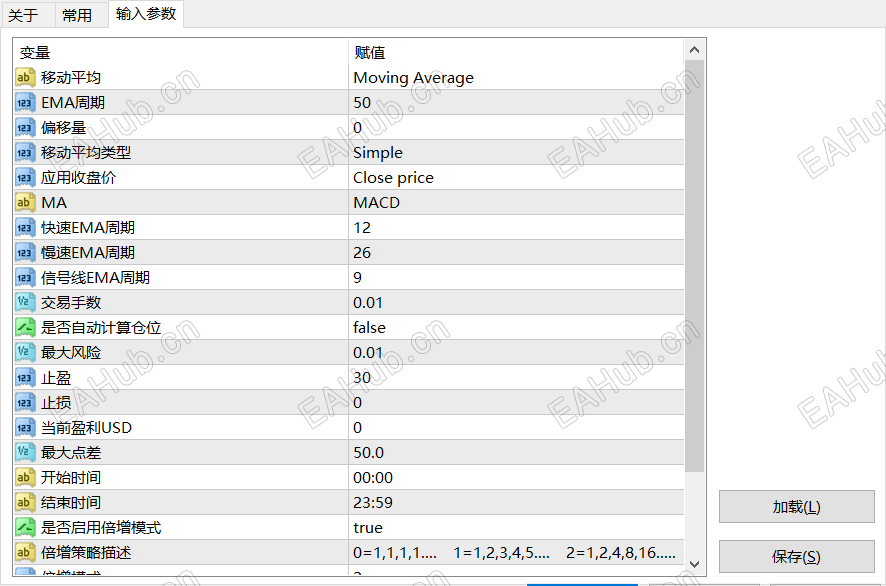The image size is (886, 586).
Task: Click the integer icon beside 止盈
Action: pos(25,377)
